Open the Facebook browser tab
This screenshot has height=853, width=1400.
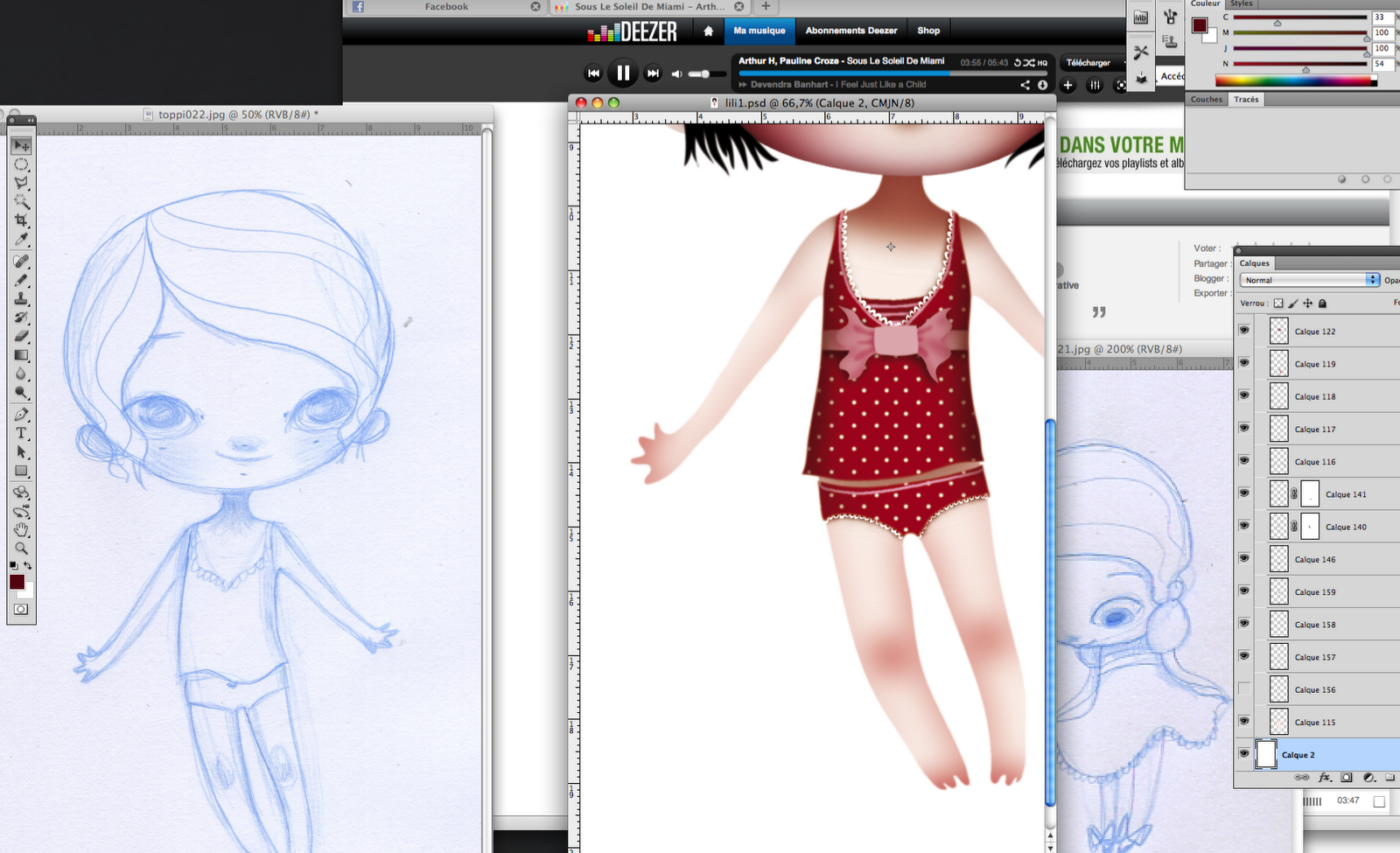point(446,7)
